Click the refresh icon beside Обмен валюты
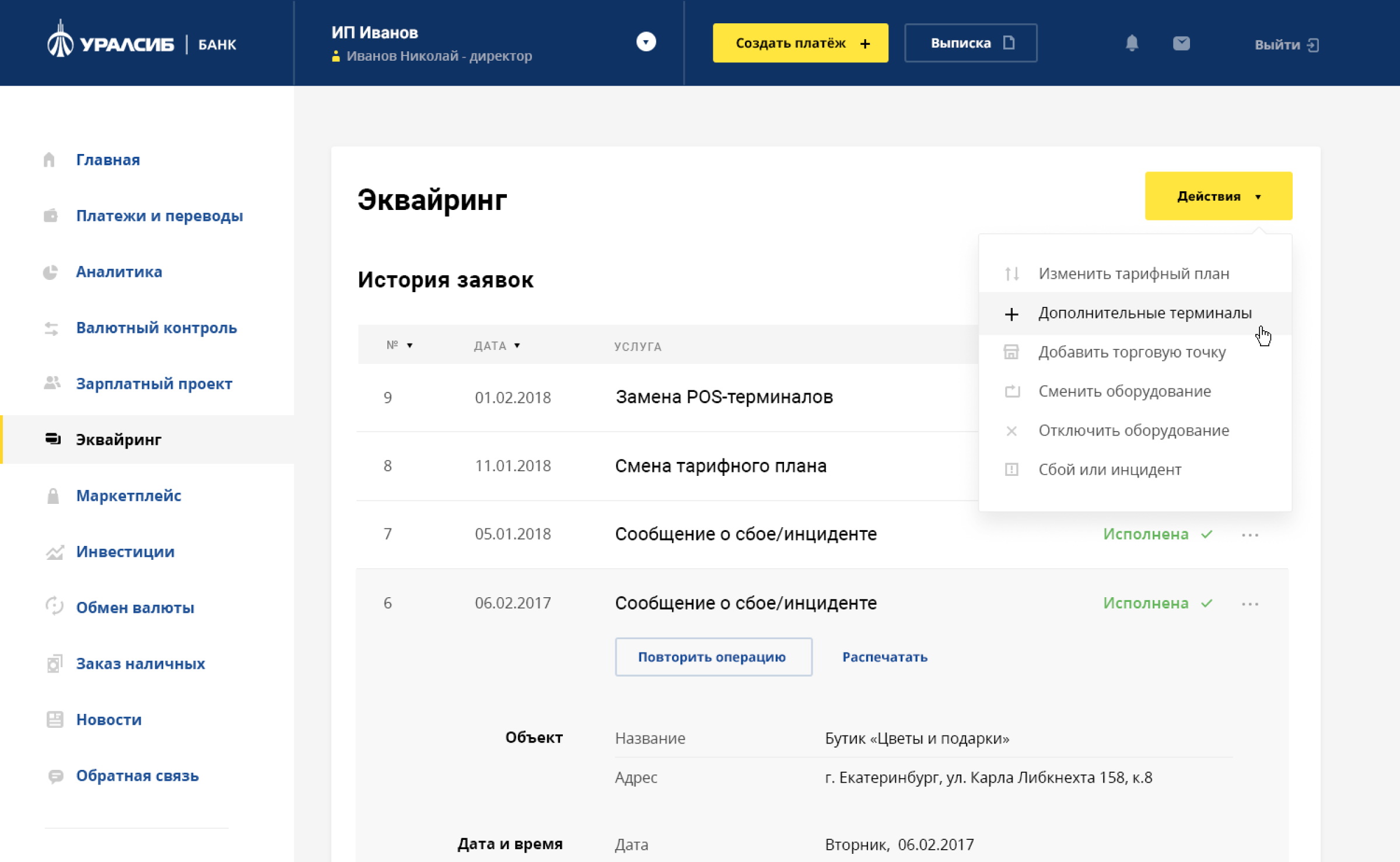Screen dimensions: 1400x862 pyautogui.click(x=54, y=607)
